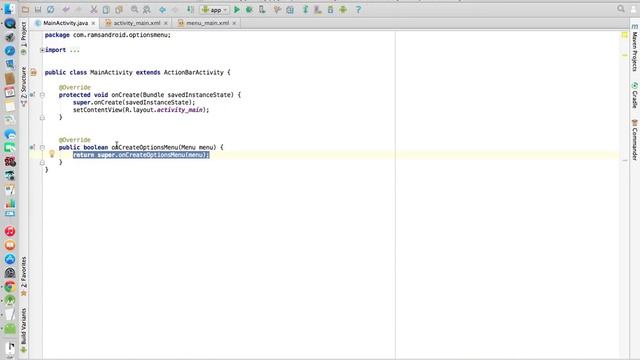Click the green Run play button
Screen dimensions: 640x360
(237, 9)
